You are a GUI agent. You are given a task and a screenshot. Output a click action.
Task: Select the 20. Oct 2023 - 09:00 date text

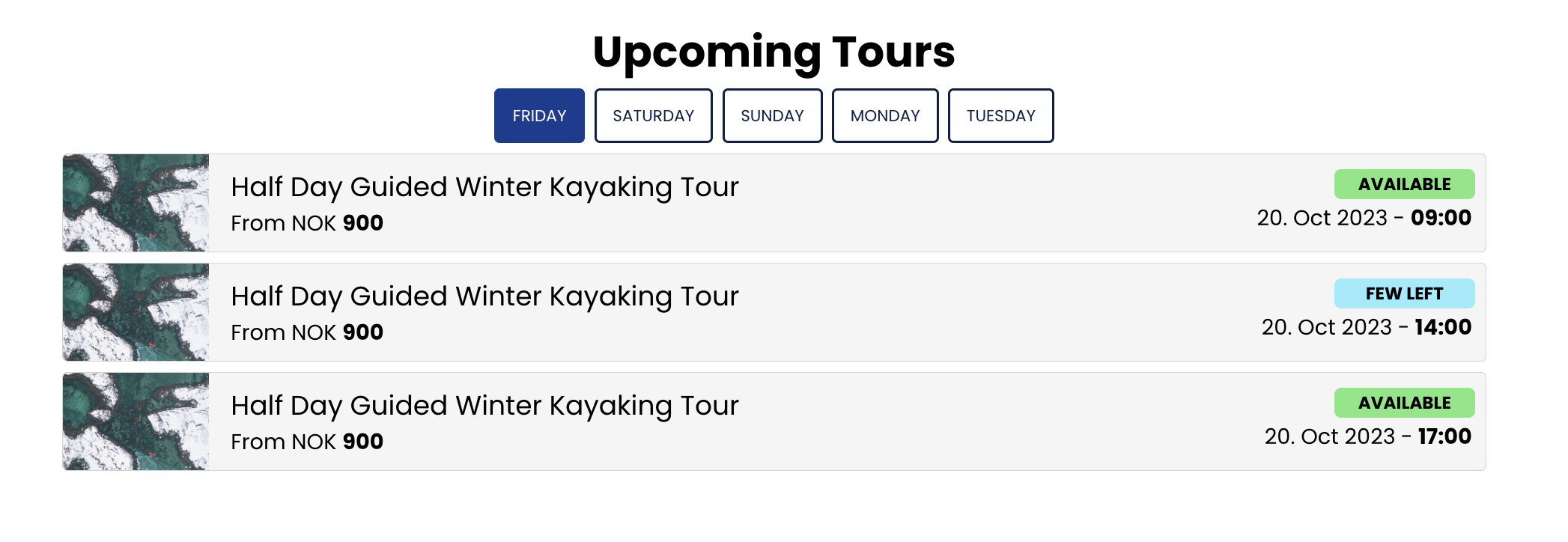[1364, 218]
